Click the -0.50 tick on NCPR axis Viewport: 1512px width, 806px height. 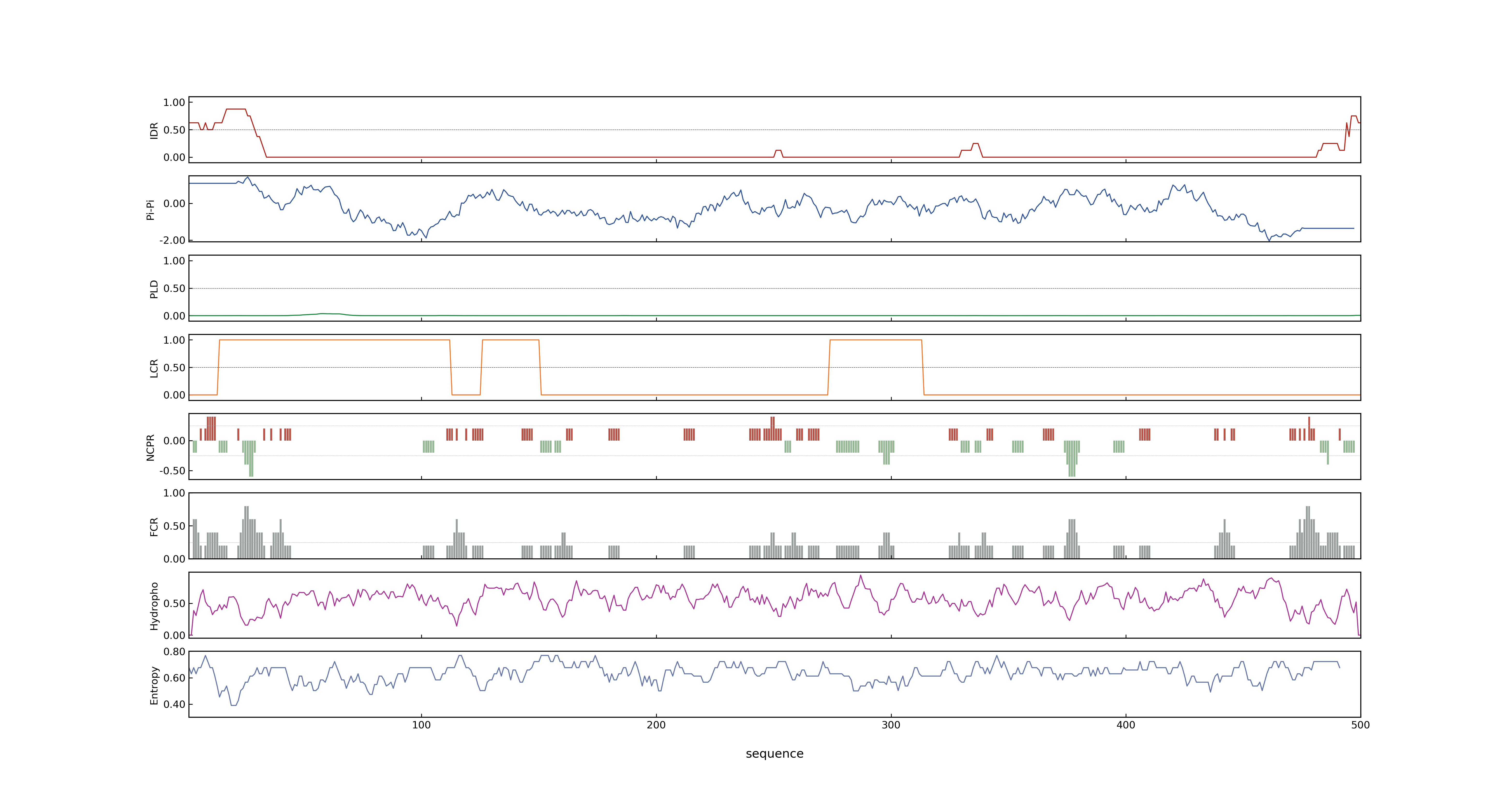coord(172,471)
